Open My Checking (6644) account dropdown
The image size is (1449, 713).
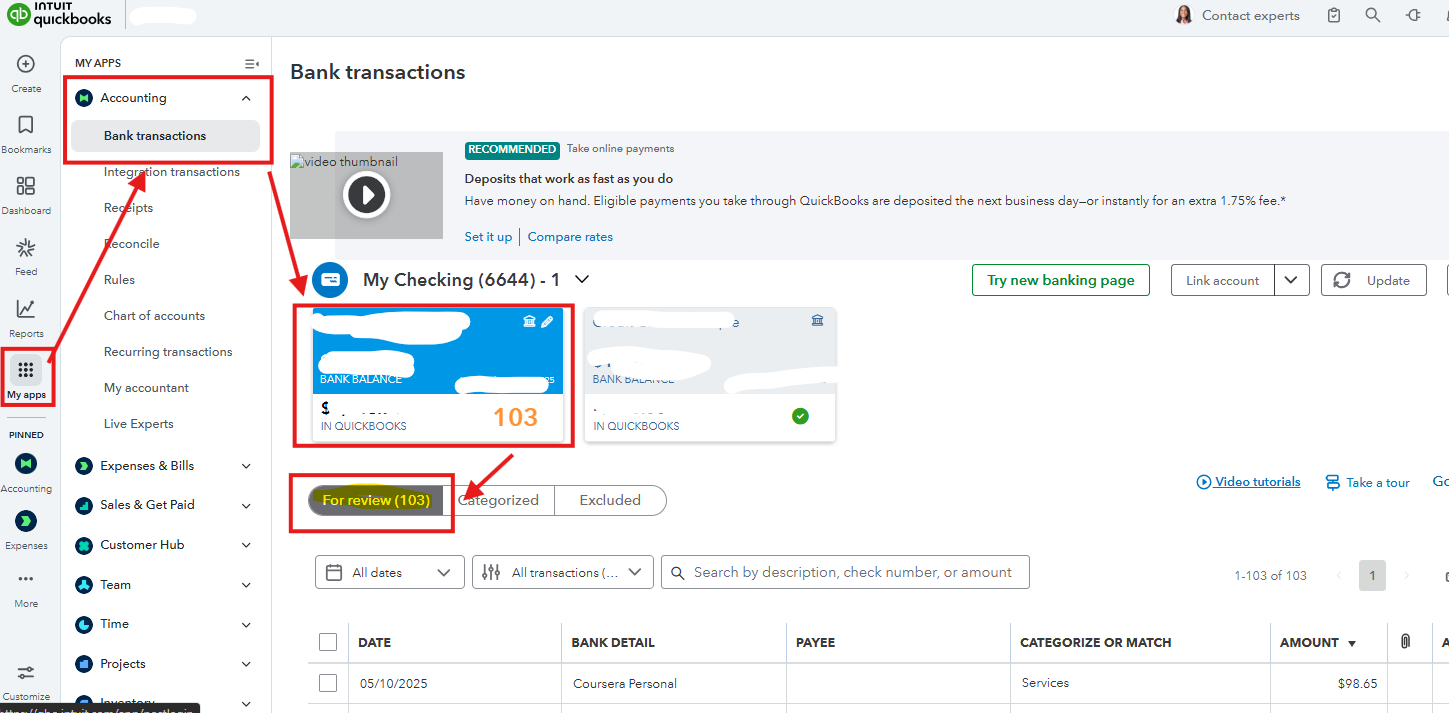tap(581, 280)
